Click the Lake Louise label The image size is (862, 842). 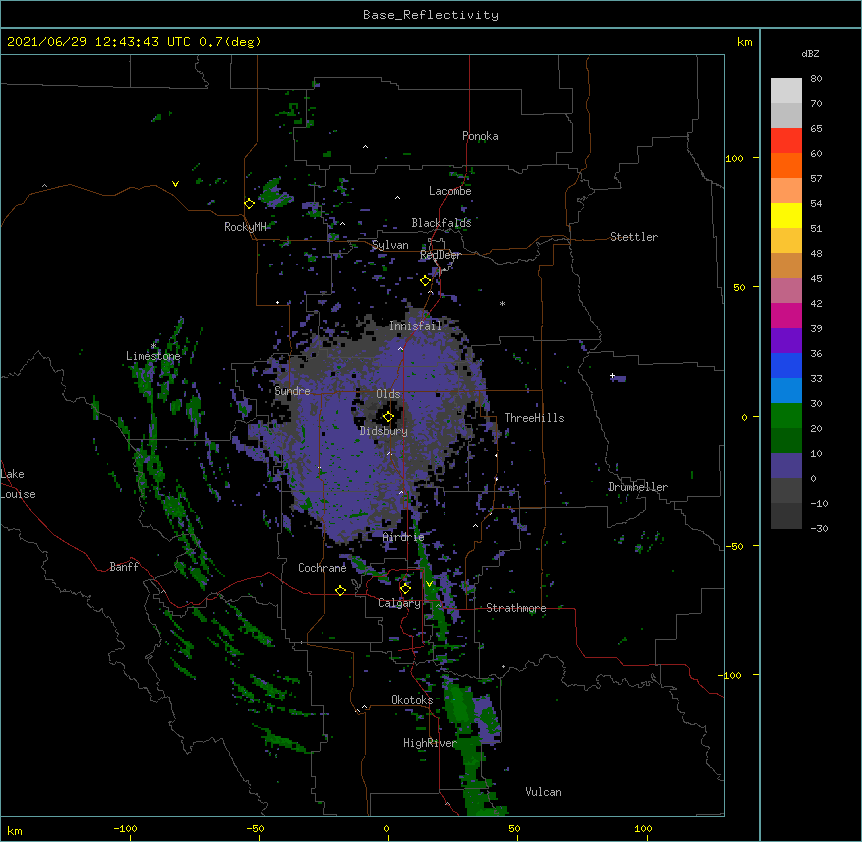[x=17, y=484]
